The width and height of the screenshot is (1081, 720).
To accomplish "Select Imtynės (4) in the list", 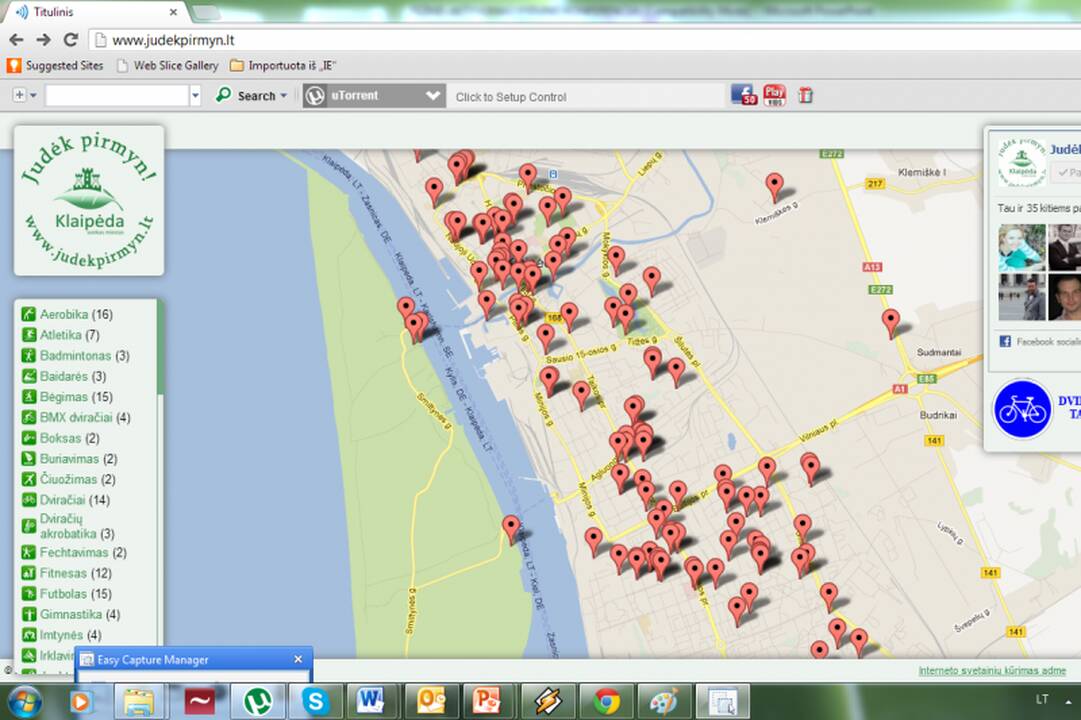I will pos(70,635).
